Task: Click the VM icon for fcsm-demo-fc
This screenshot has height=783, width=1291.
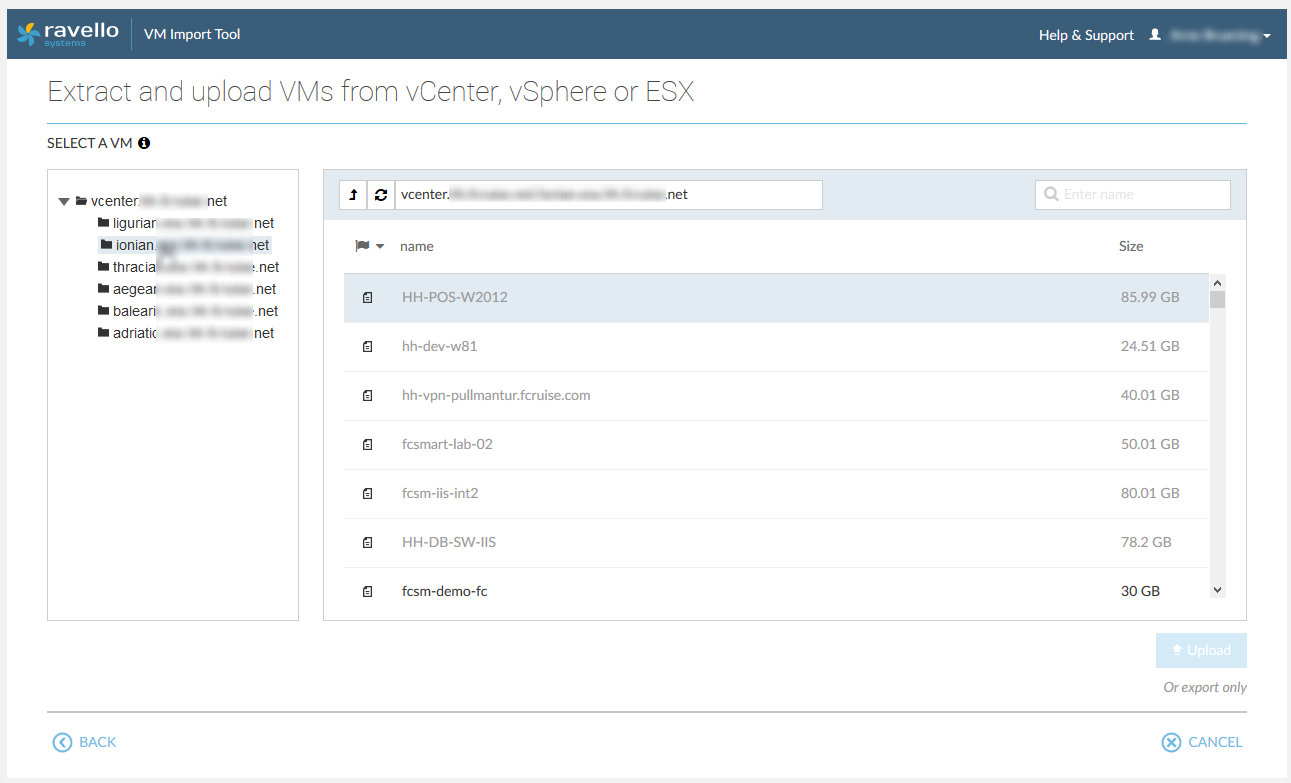Action: click(367, 592)
